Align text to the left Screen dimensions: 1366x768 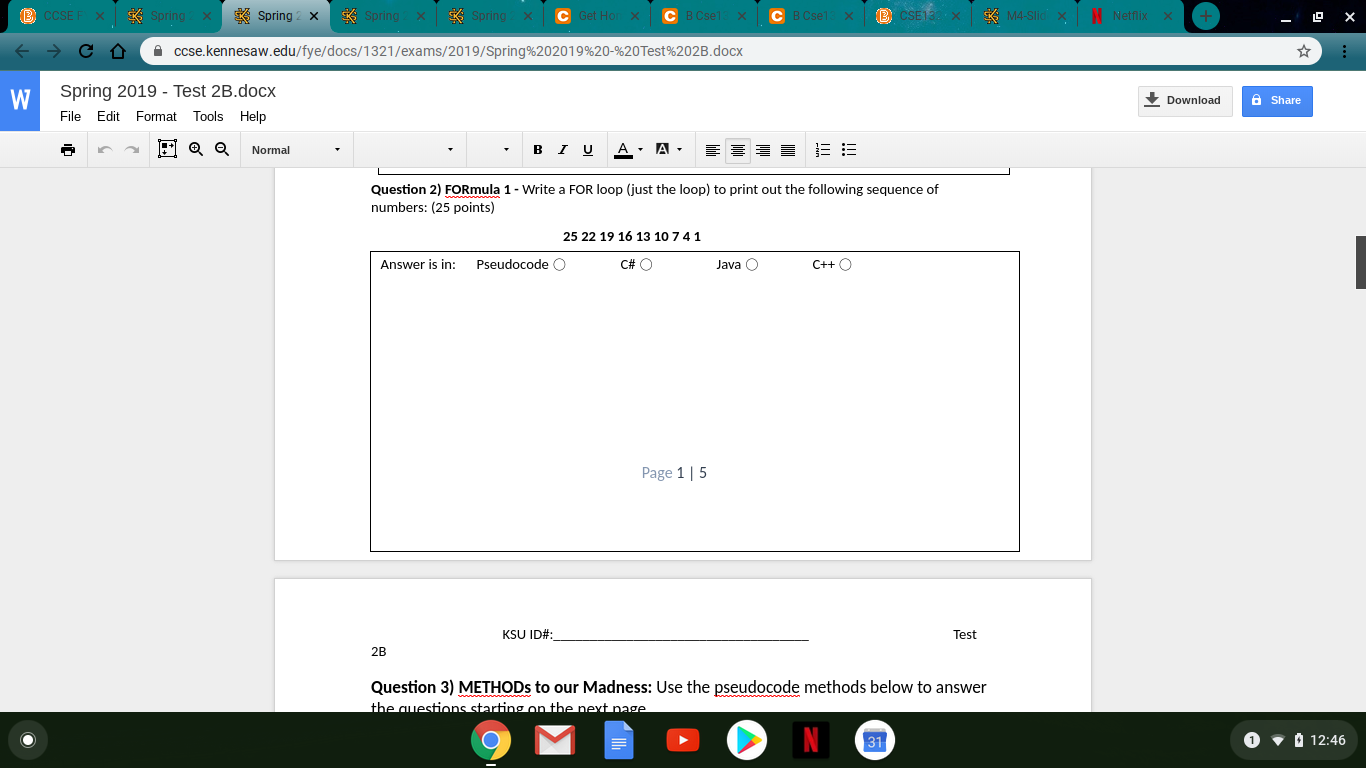tap(713, 150)
